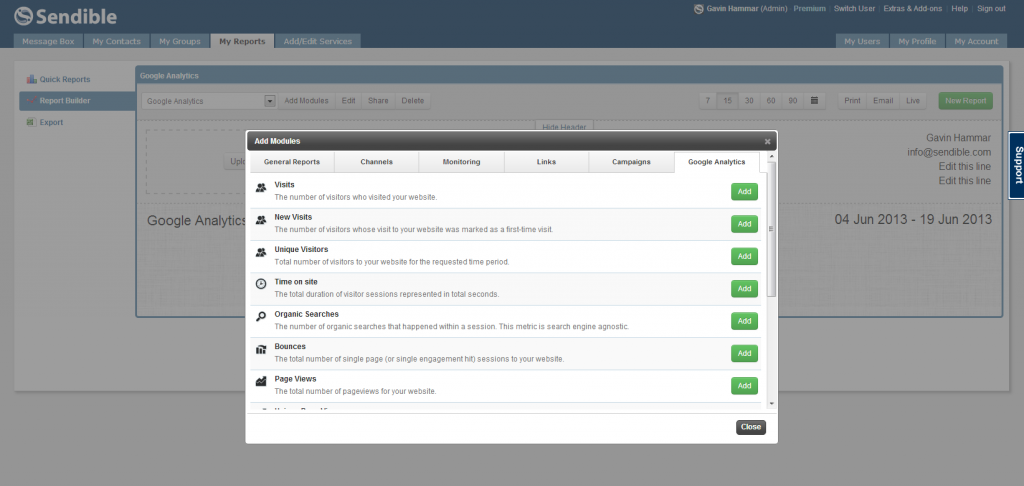Select the 90 day range

tap(793, 101)
